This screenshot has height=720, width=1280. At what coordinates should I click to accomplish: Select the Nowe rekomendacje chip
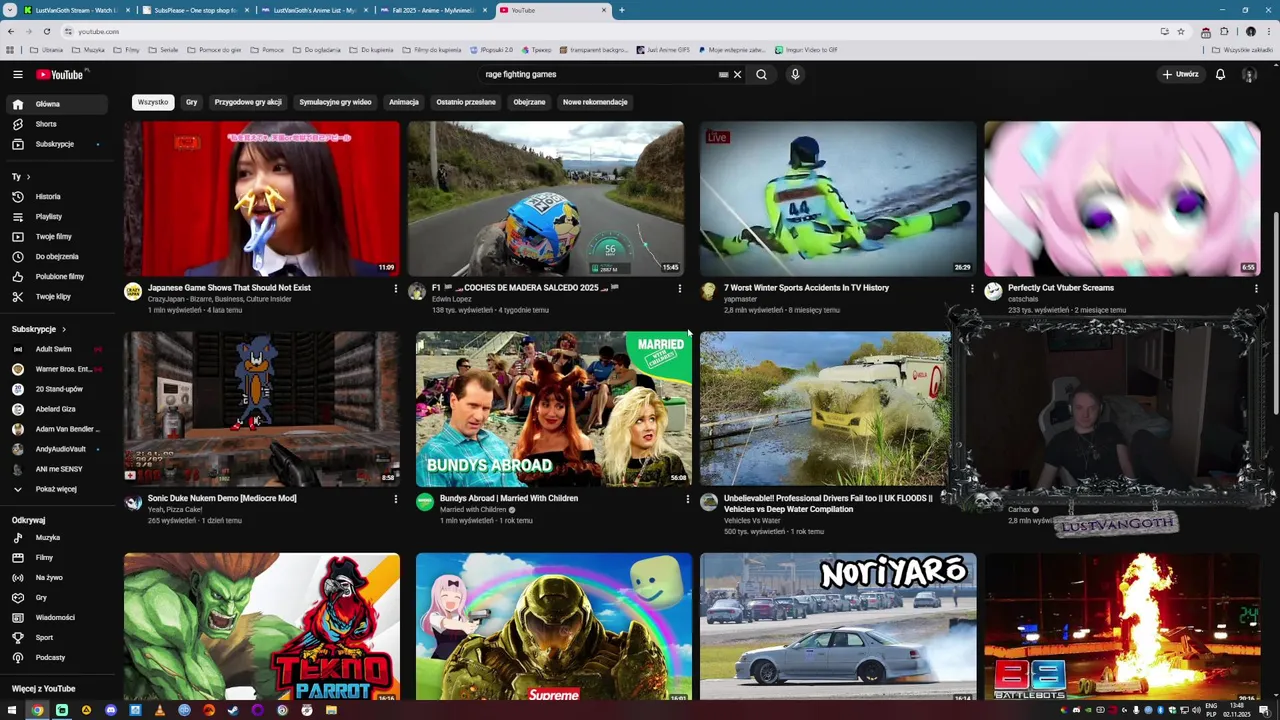[x=595, y=102]
